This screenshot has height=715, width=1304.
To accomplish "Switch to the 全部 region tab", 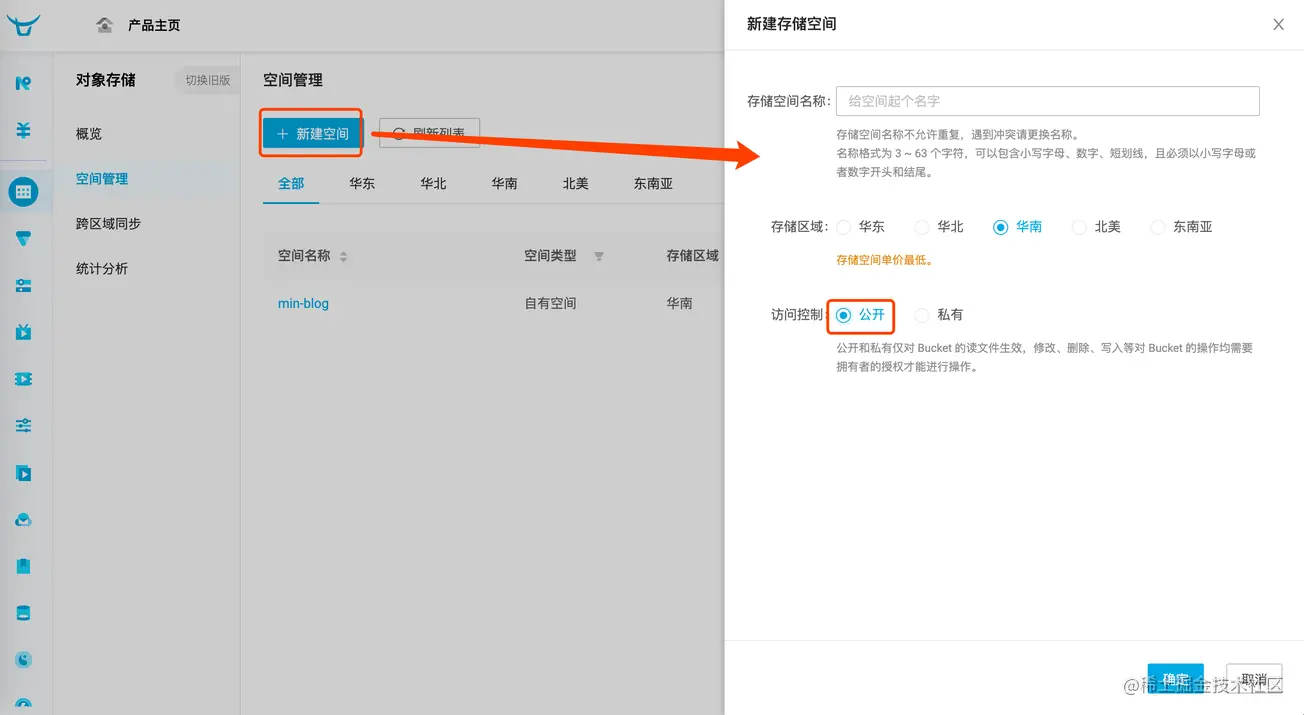I will click(x=291, y=184).
